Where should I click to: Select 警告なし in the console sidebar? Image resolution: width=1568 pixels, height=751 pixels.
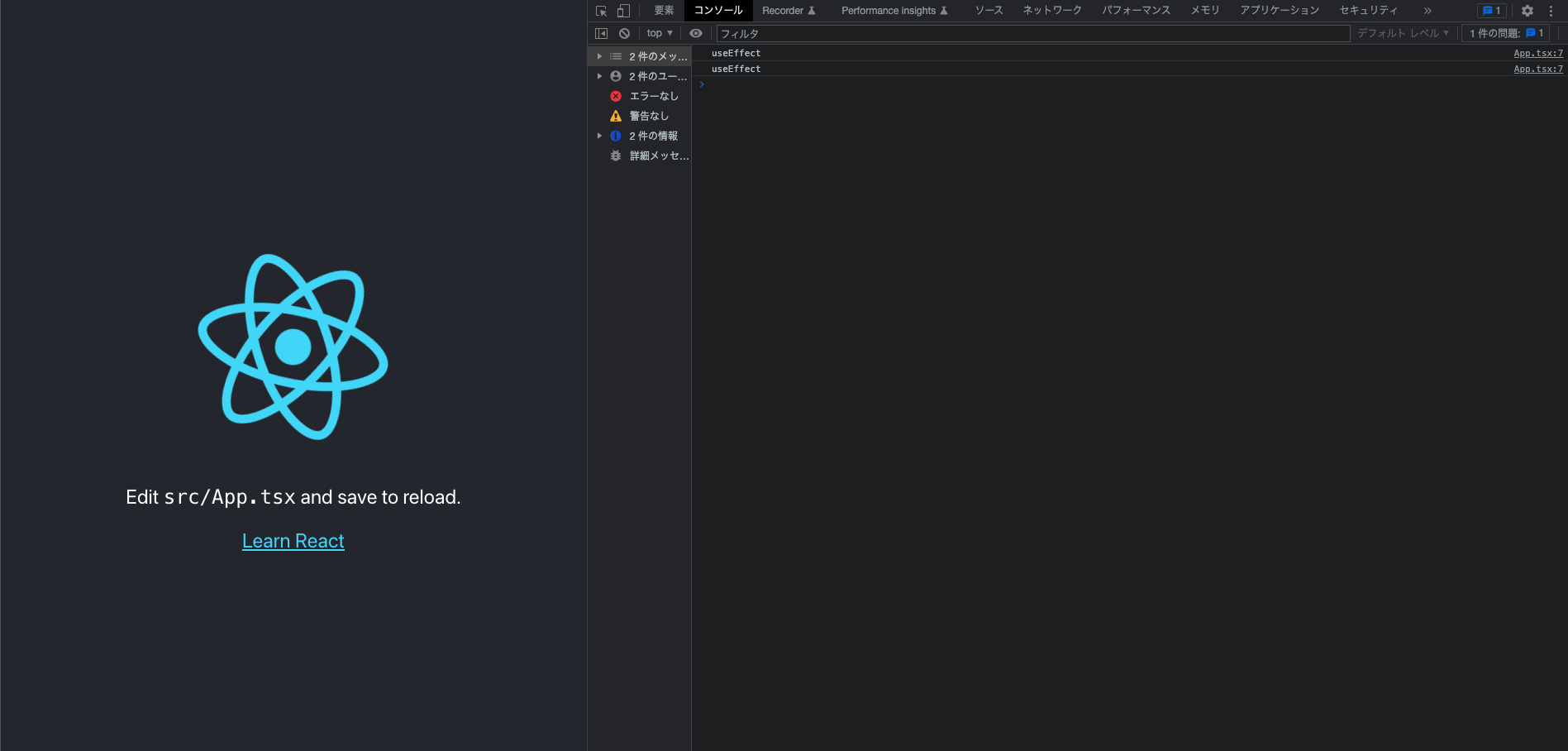650,116
